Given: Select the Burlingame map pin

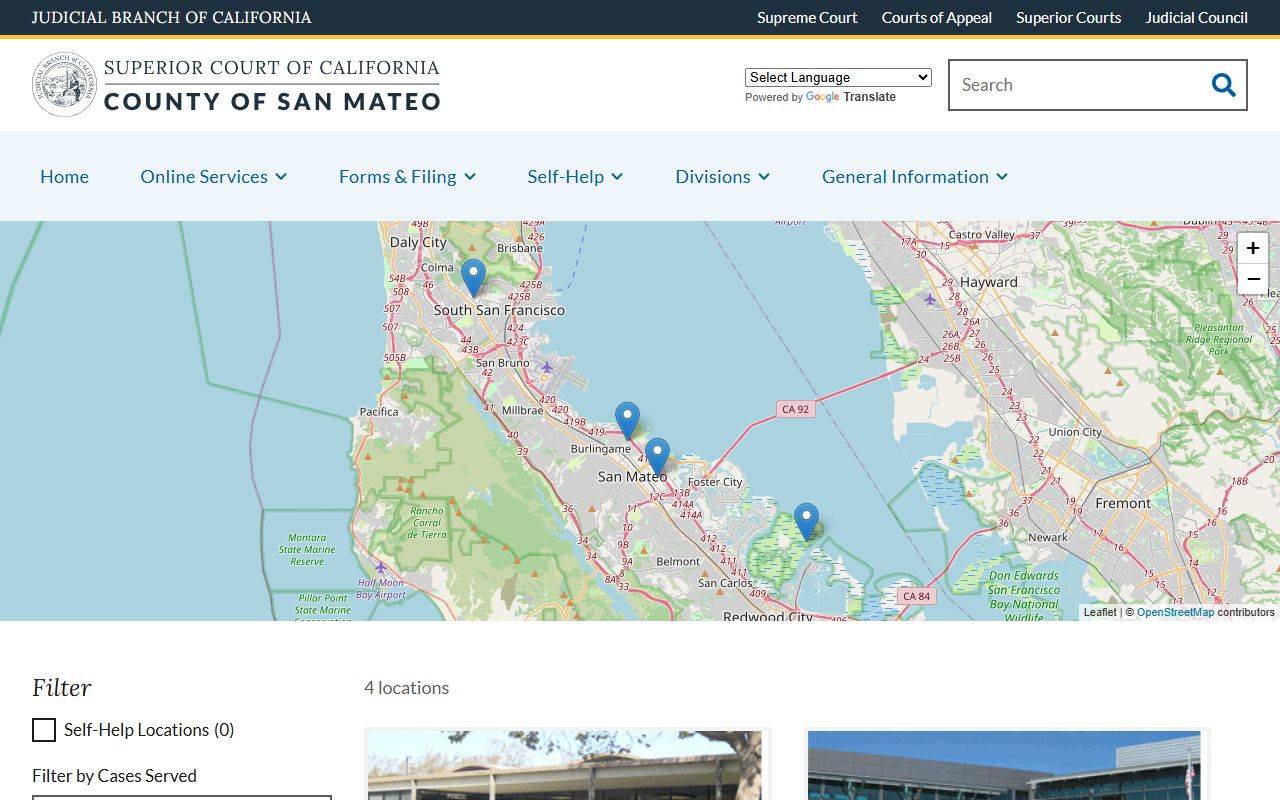Looking at the screenshot, I should coord(627,421).
